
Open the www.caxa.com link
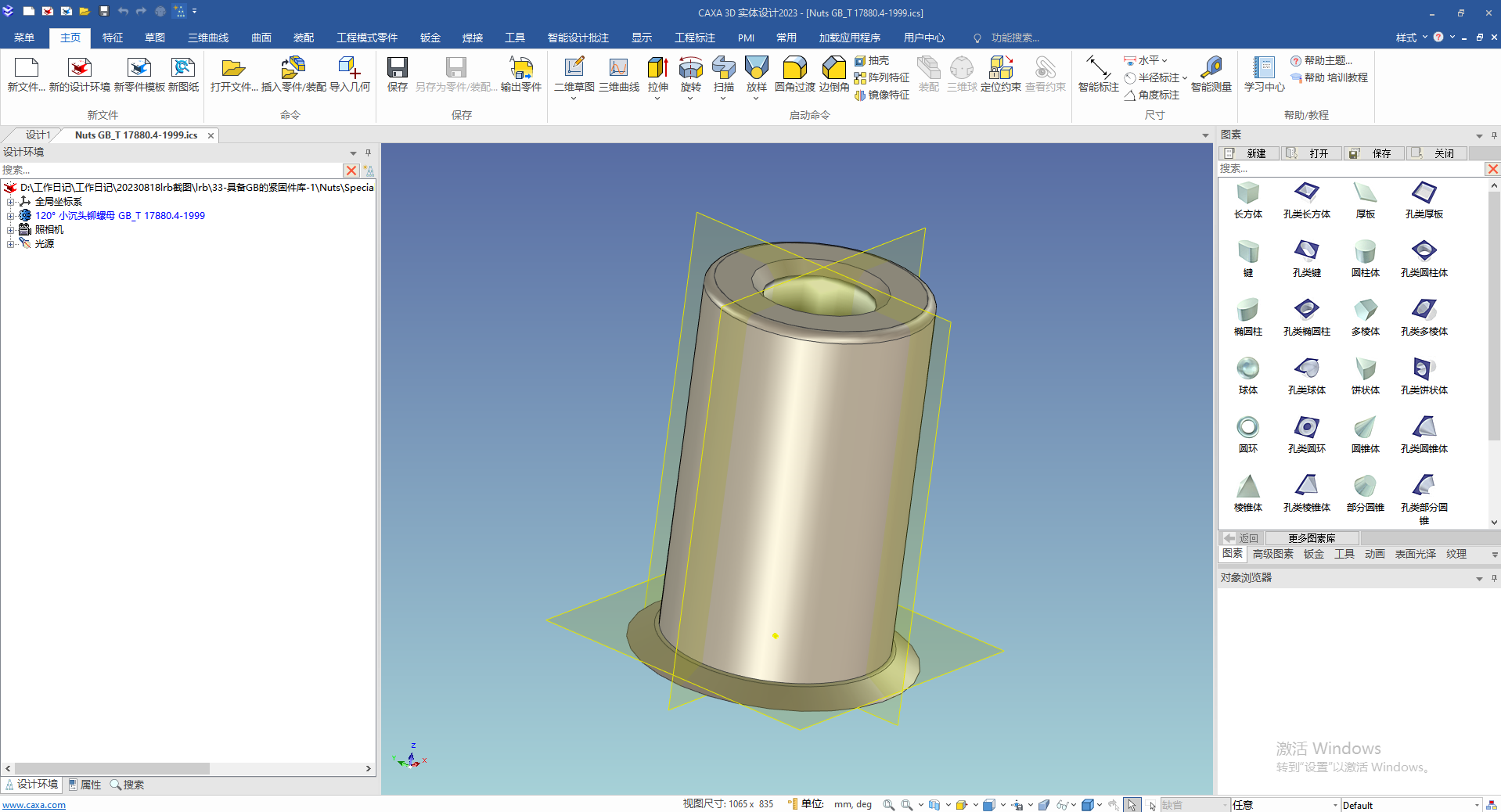34,805
